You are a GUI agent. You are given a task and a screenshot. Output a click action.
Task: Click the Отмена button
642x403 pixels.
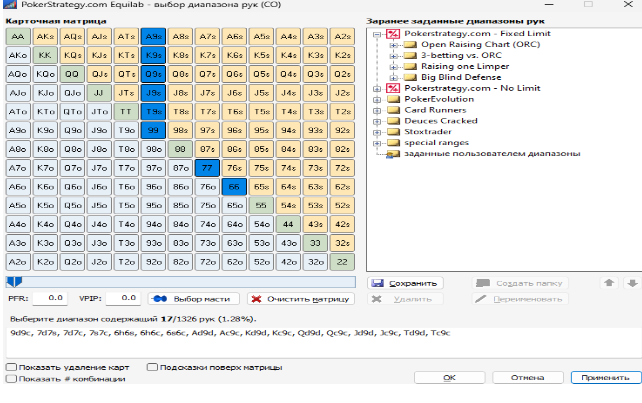tap(528, 378)
